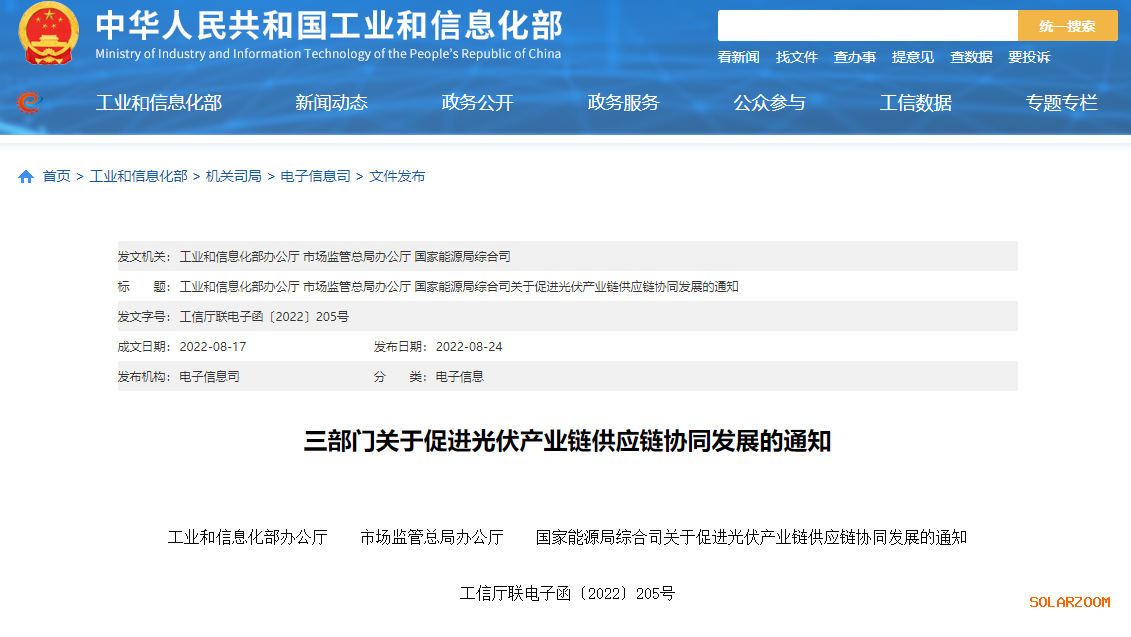Focus the site search input field
Image resolution: width=1131 pixels, height=637 pixels.
pyautogui.click(x=867, y=26)
